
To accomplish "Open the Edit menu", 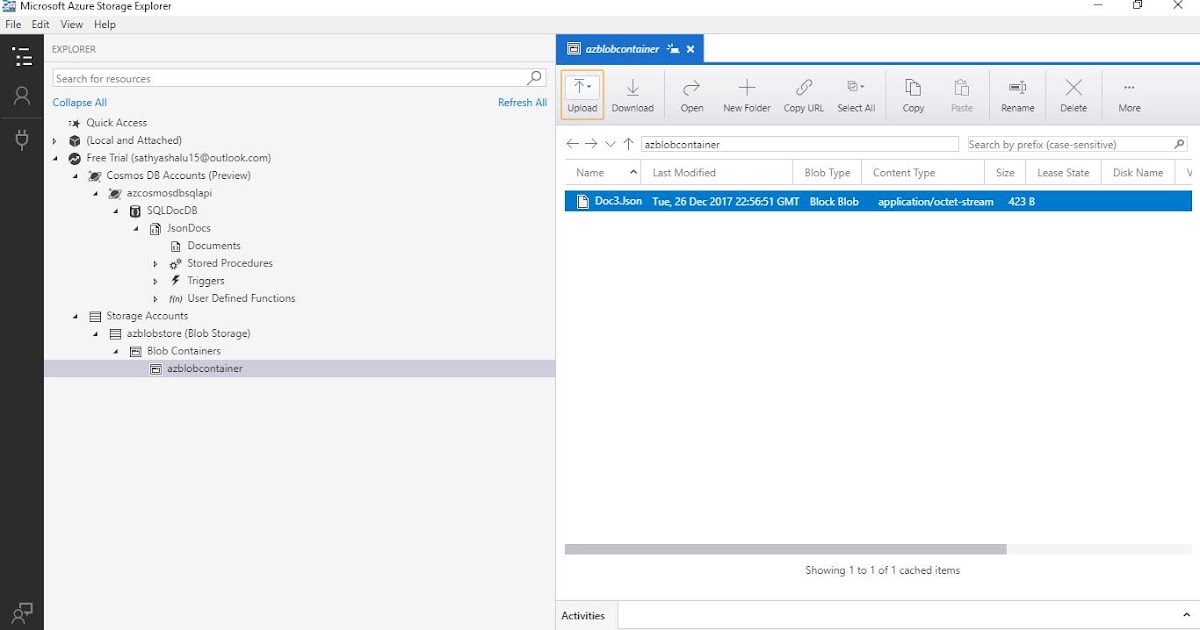I will (x=40, y=24).
